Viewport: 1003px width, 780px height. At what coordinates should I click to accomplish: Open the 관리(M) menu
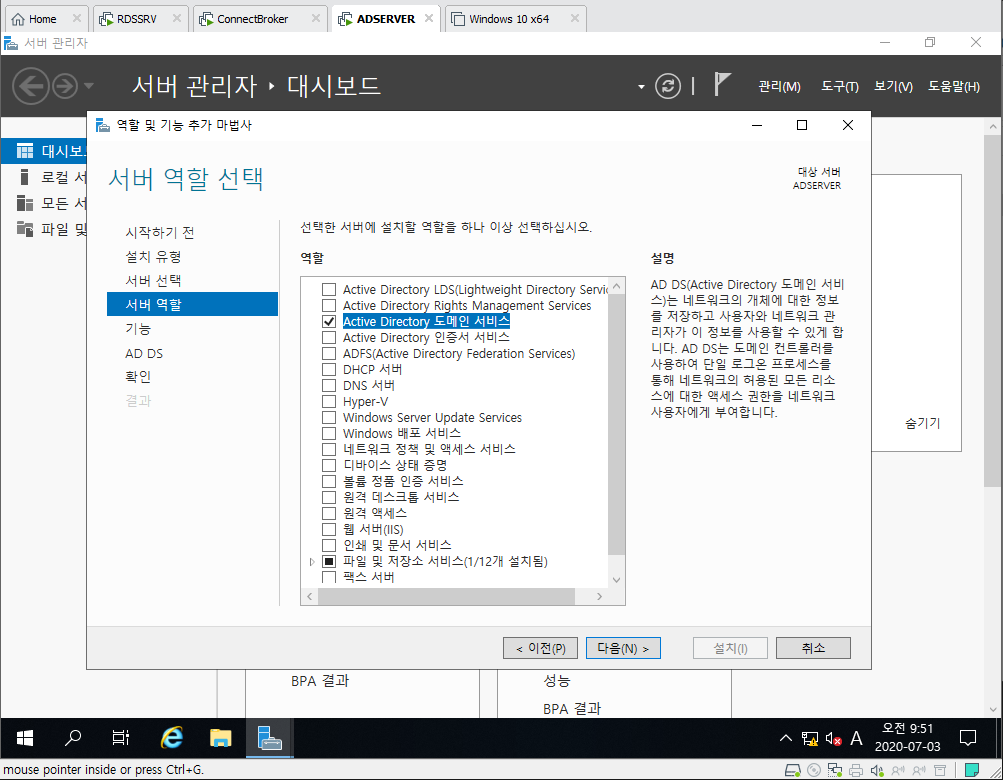[779, 86]
